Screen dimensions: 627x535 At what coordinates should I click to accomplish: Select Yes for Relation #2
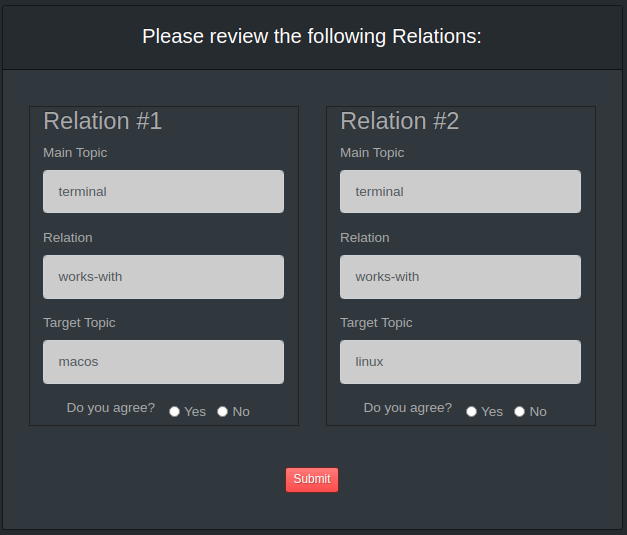(x=472, y=411)
